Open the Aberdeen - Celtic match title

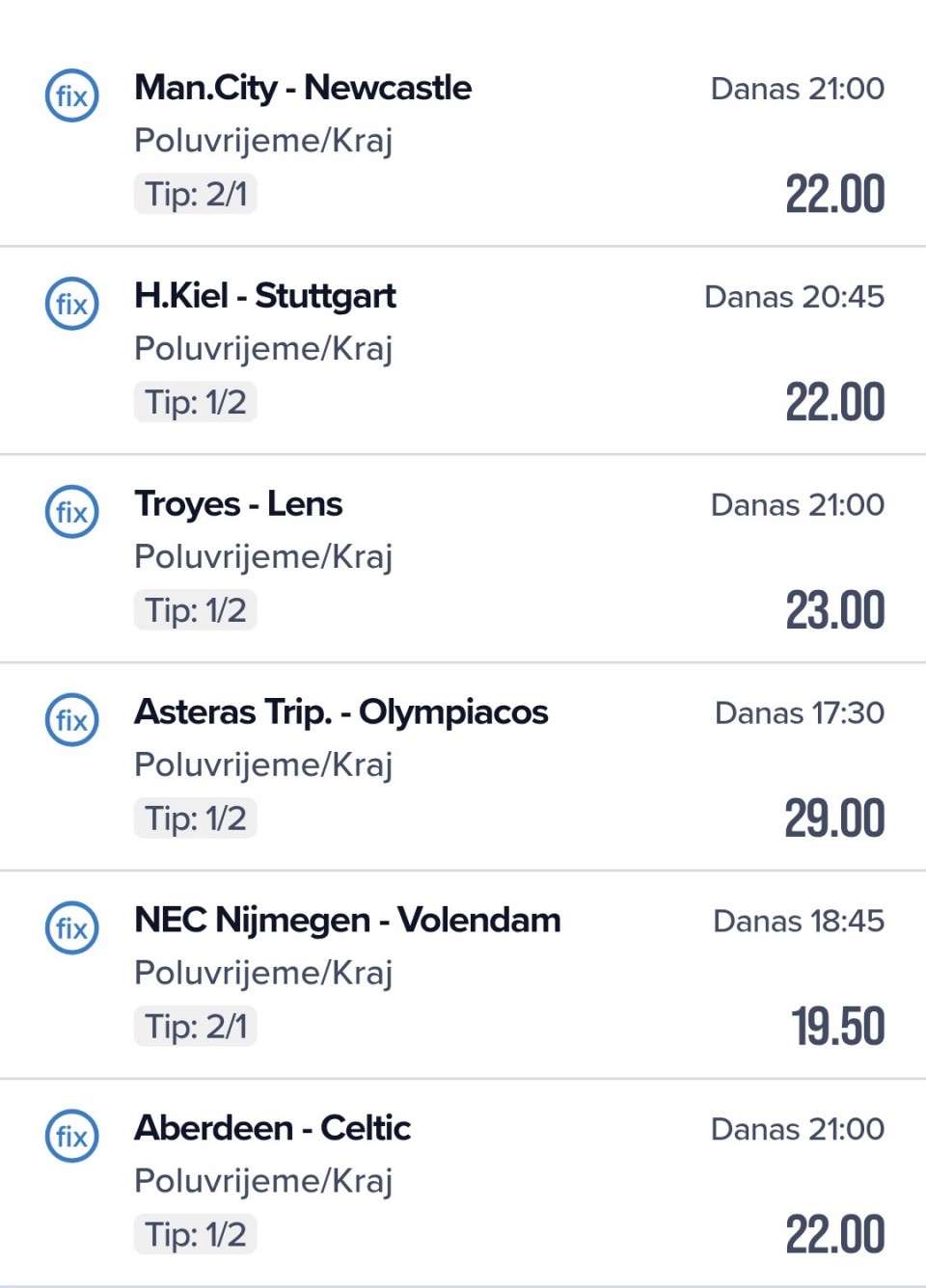point(273,1128)
